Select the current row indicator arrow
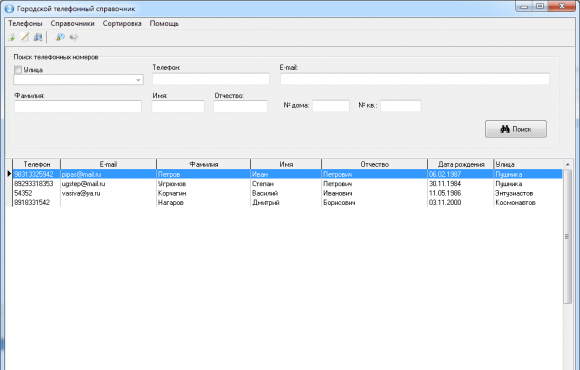The height and width of the screenshot is (370, 580). [9, 174]
